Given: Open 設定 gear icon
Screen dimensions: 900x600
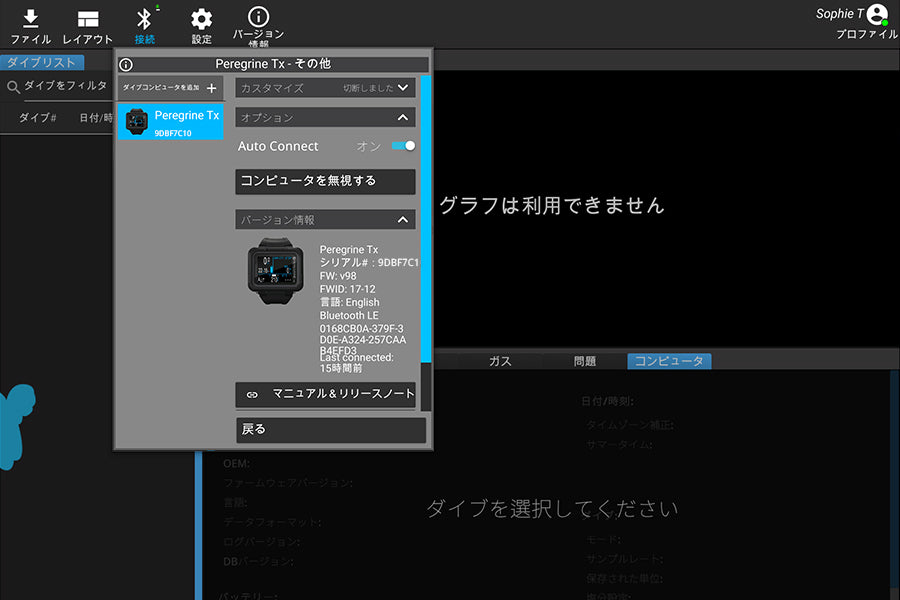Looking at the screenshot, I should 201,18.
